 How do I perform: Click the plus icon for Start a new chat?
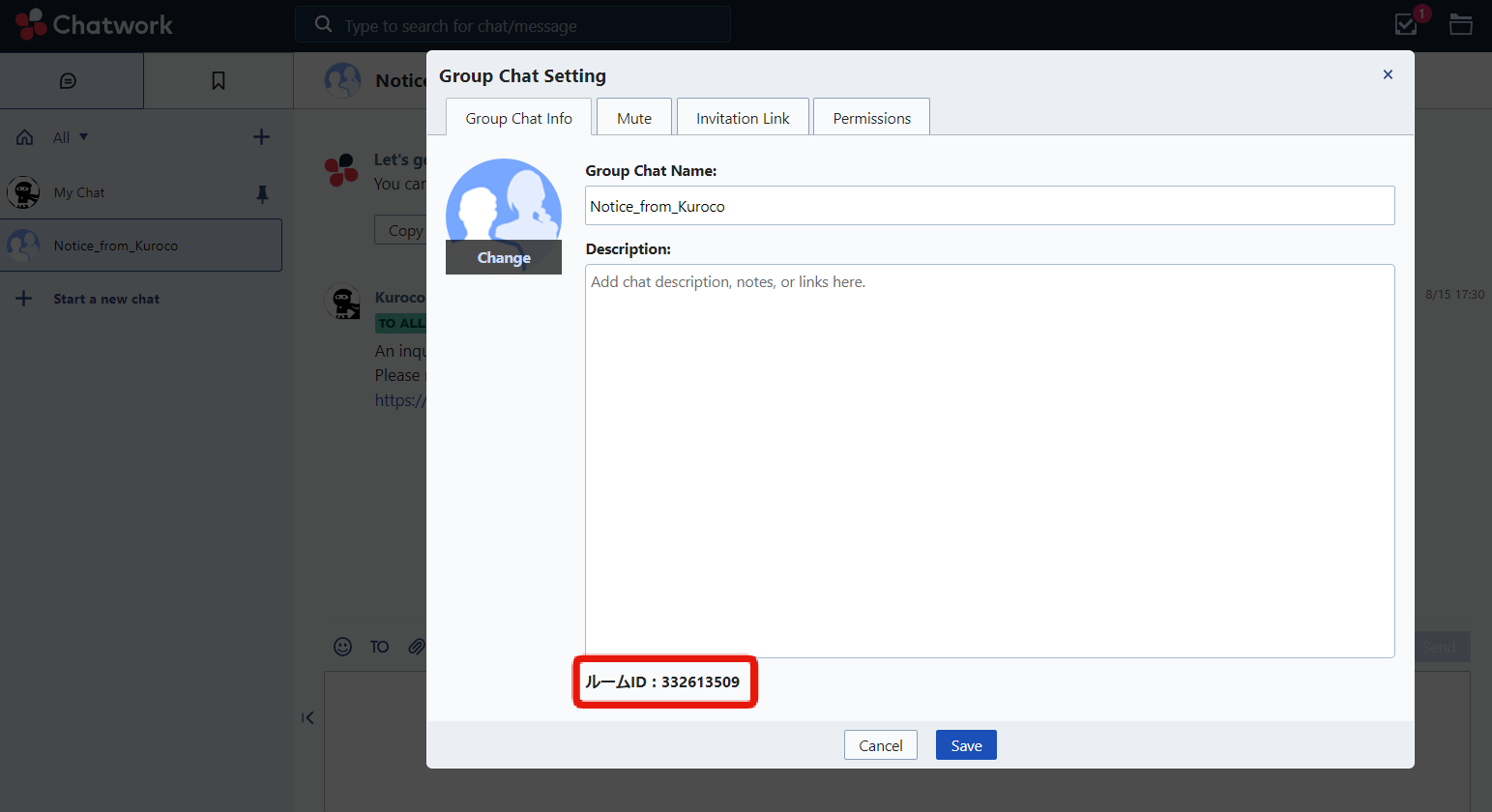(x=23, y=298)
